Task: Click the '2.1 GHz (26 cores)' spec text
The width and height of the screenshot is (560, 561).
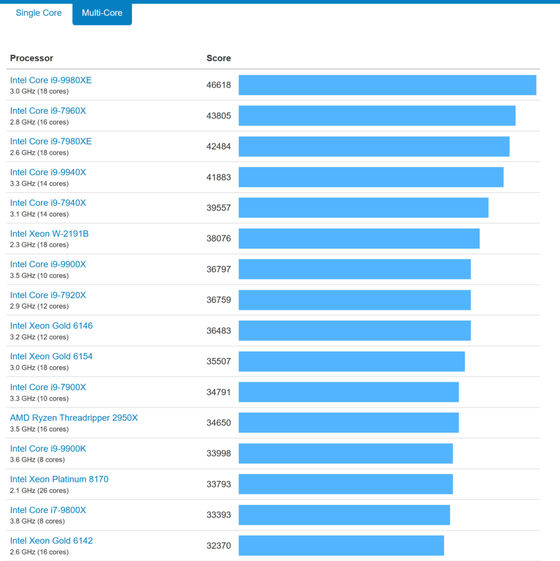Action: [39, 491]
